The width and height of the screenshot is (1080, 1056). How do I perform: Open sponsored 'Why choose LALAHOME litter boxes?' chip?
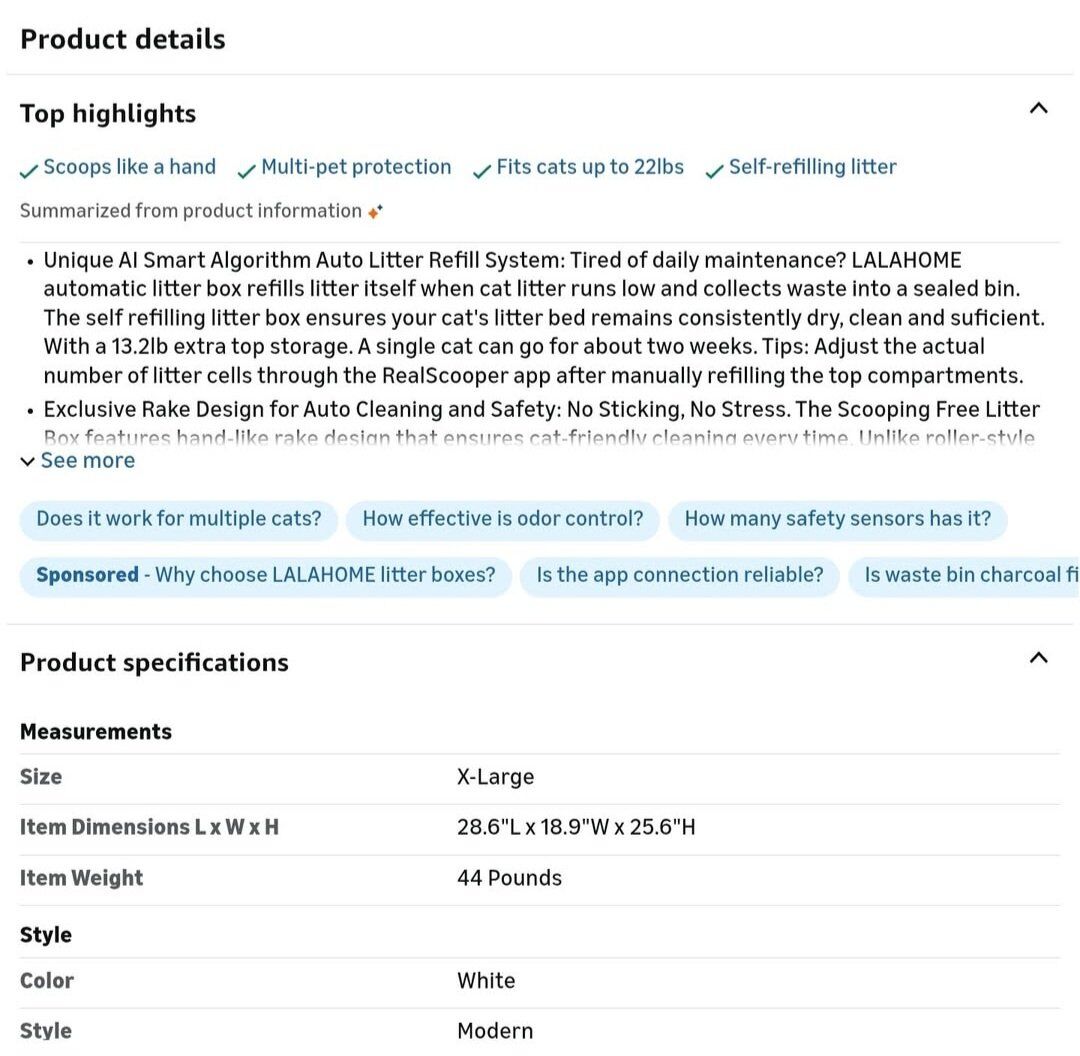(266, 575)
